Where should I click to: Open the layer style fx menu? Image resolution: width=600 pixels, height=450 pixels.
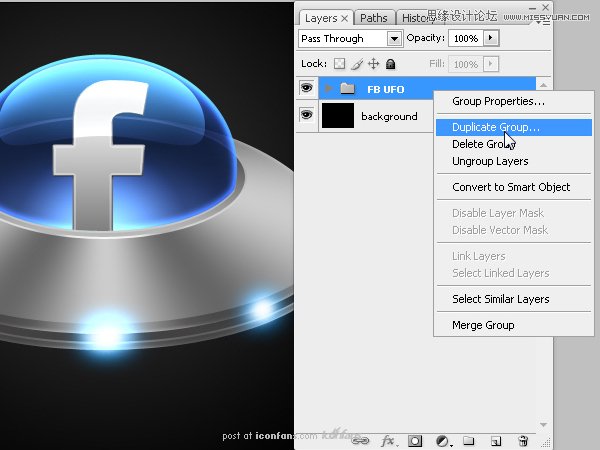coord(388,440)
